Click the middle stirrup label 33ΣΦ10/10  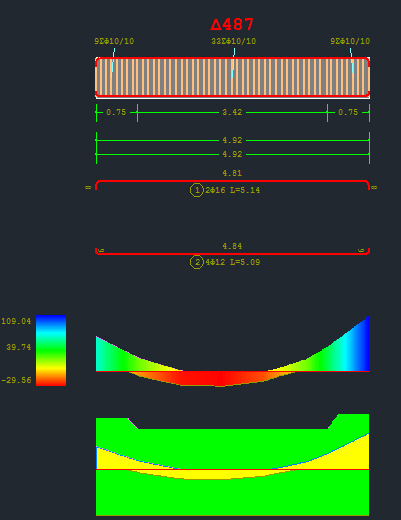click(x=234, y=41)
